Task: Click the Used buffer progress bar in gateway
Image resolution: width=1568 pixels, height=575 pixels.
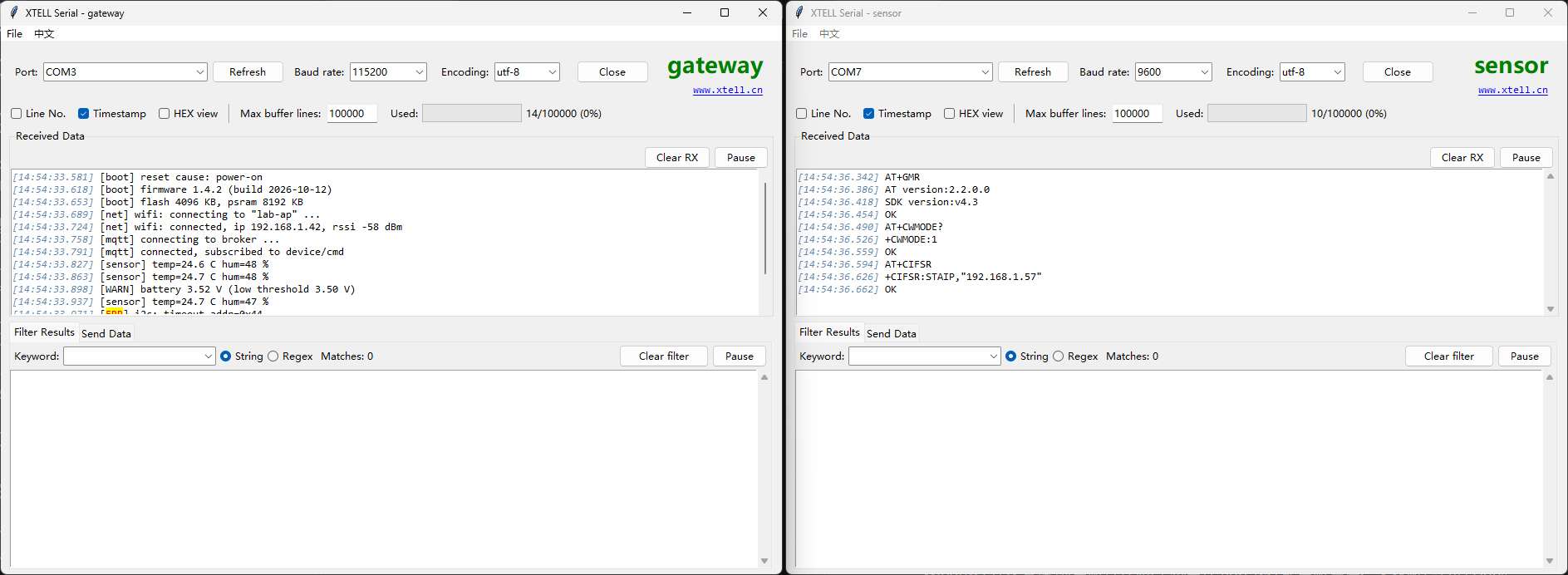Action: tap(472, 114)
